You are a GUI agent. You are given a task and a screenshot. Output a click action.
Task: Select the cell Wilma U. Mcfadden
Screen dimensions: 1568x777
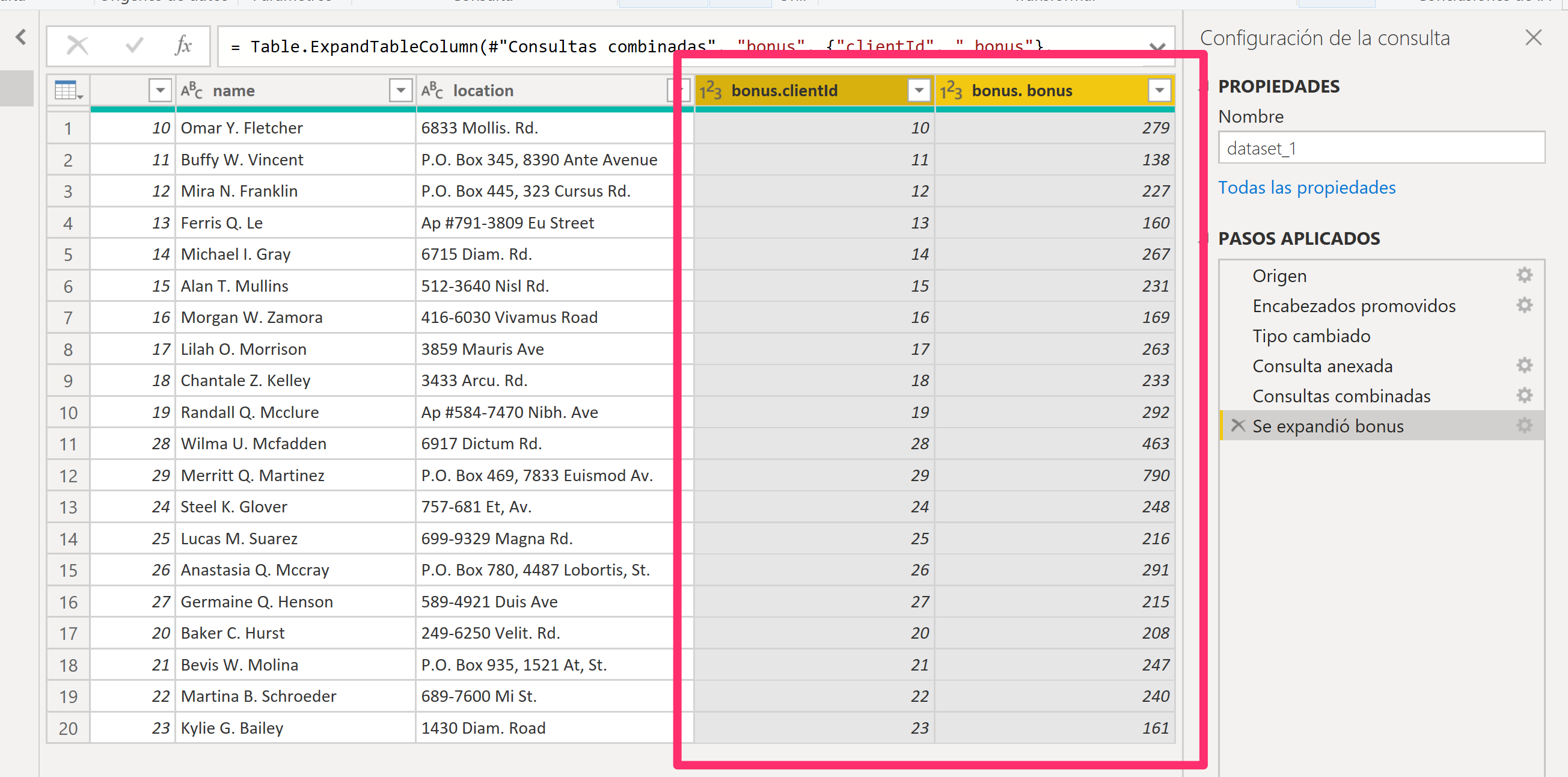coord(295,443)
